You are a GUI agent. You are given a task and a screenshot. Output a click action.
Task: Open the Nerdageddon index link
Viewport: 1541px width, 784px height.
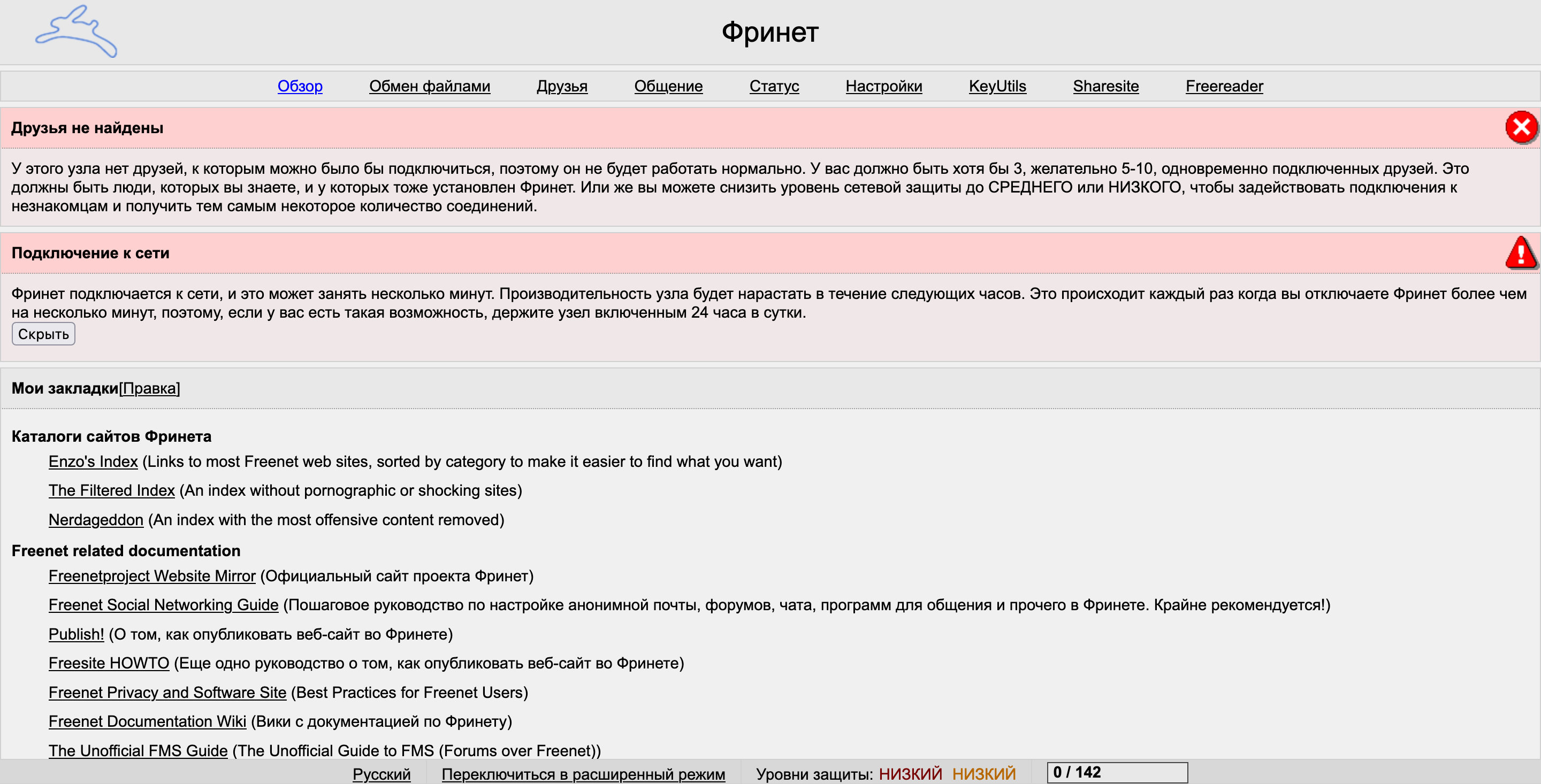[96, 520]
